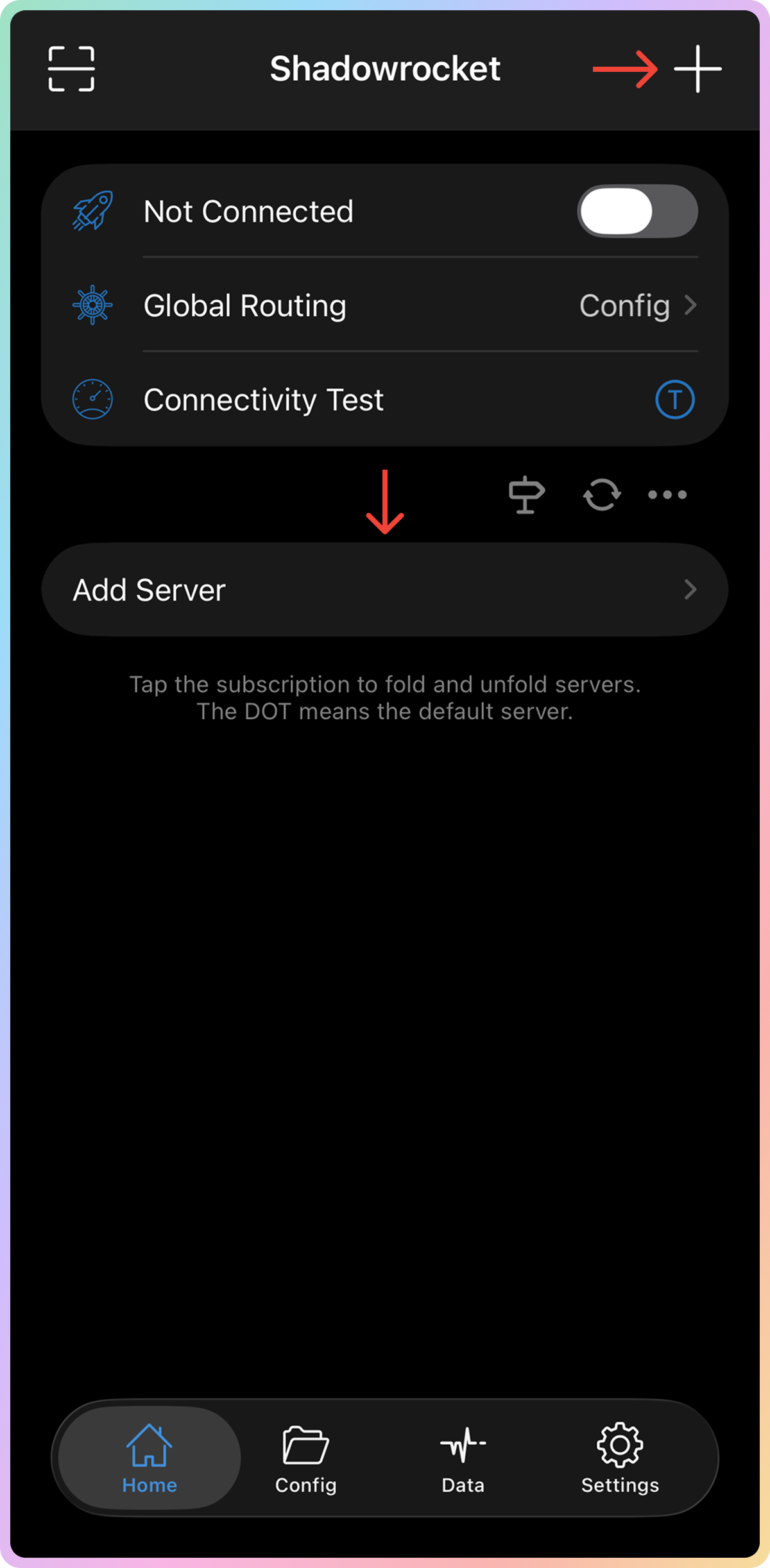Click the Shadowrocket title text
Screen dimensions: 770x1568
[385, 69]
